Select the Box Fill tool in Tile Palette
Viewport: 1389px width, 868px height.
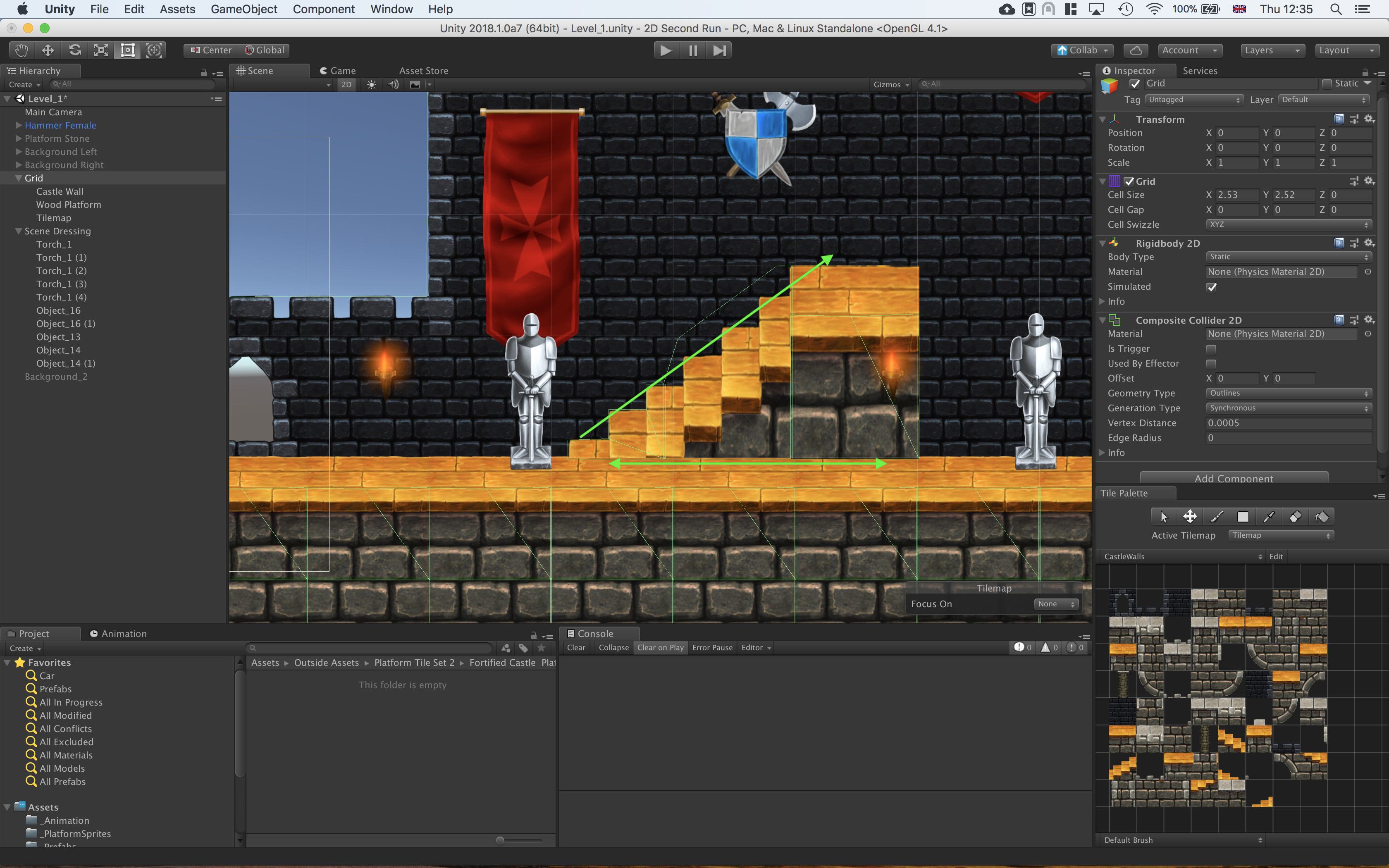click(x=1243, y=516)
